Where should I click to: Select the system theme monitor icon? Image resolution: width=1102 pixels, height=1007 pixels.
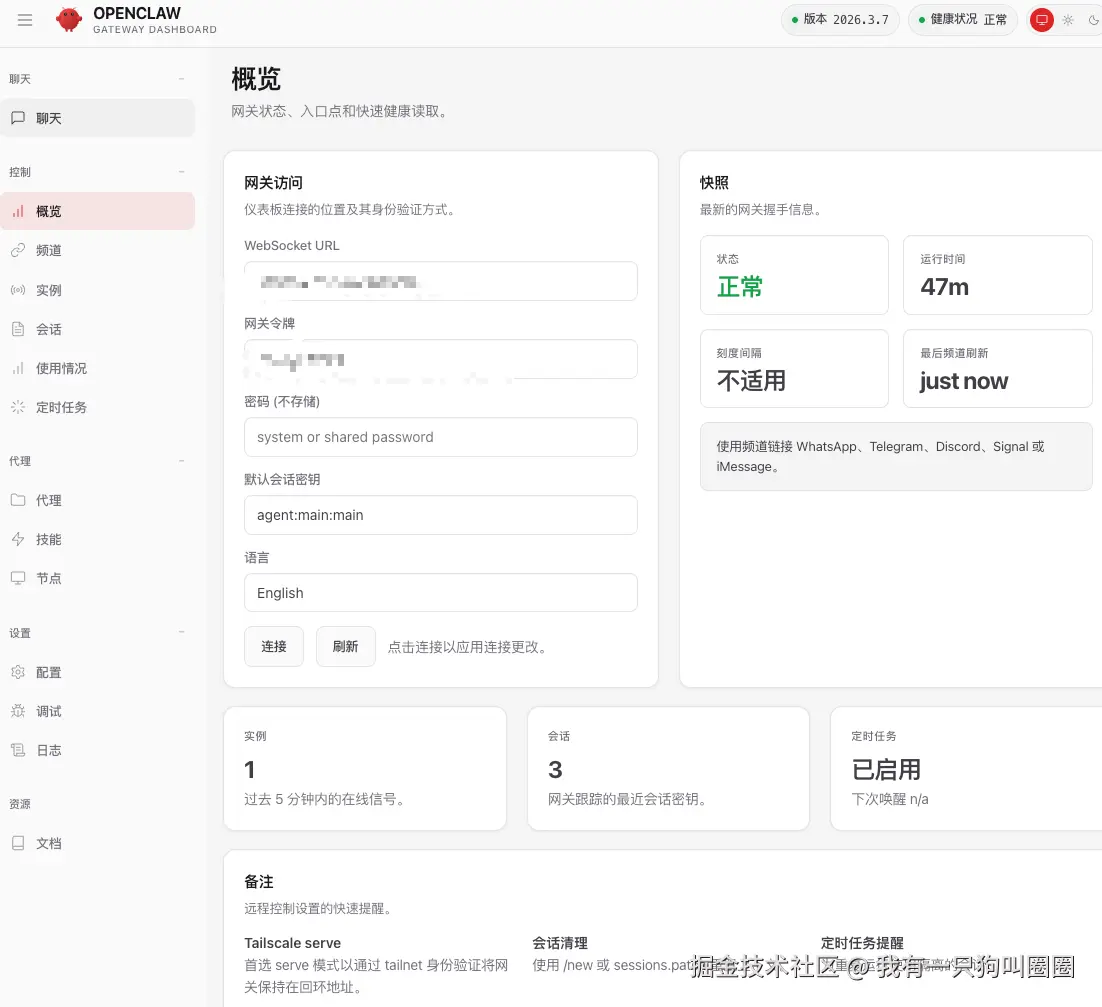[x=1042, y=20]
